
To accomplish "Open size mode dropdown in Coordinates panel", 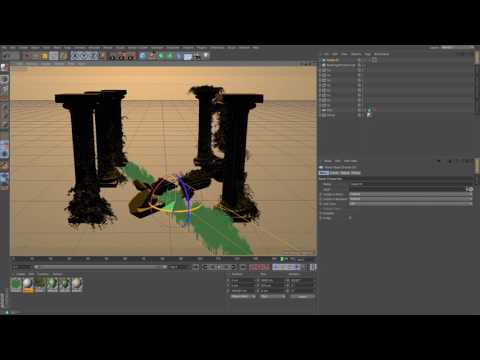I will (x=273, y=296).
